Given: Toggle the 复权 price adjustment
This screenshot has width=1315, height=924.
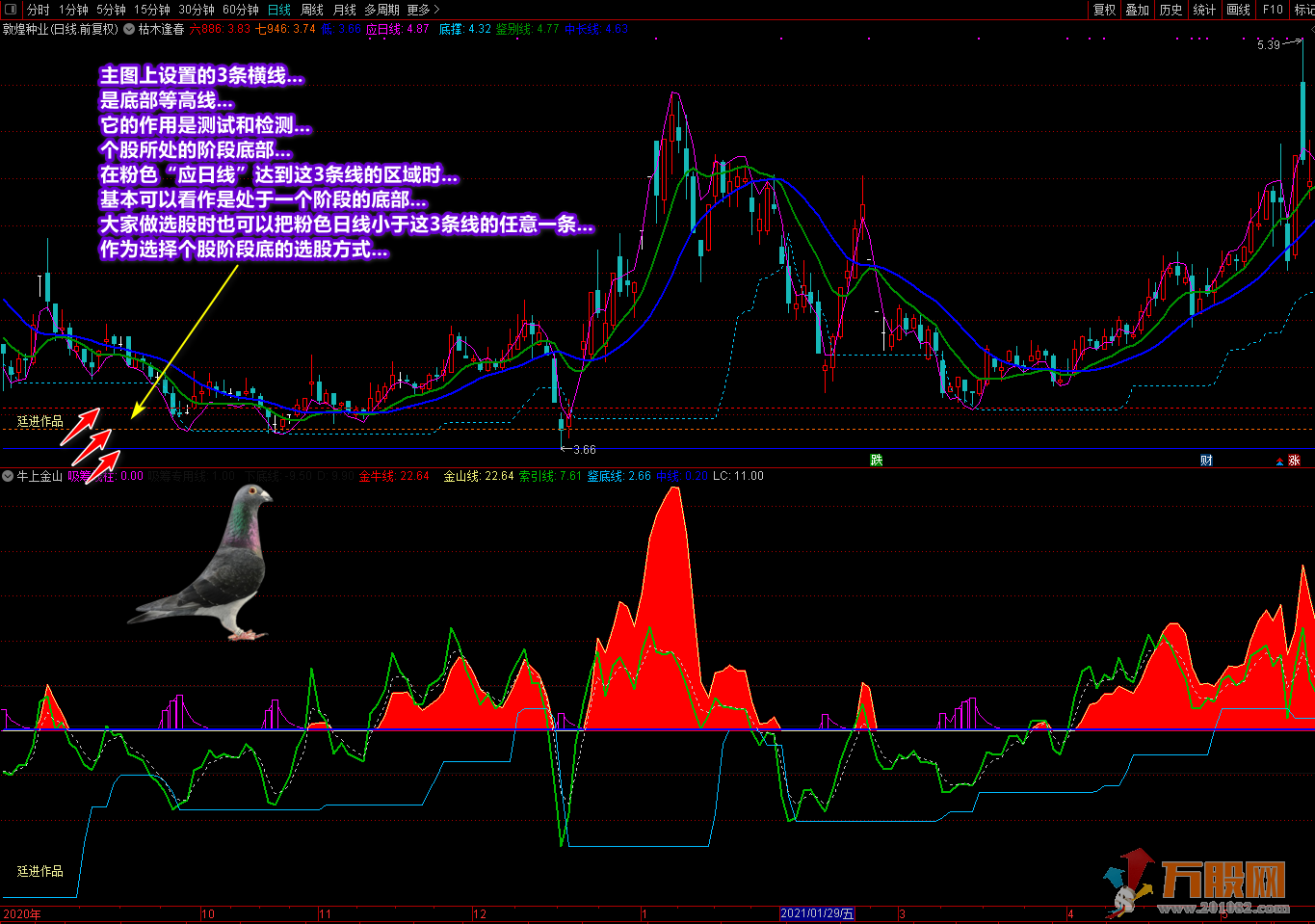Looking at the screenshot, I should click(1104, 10).
